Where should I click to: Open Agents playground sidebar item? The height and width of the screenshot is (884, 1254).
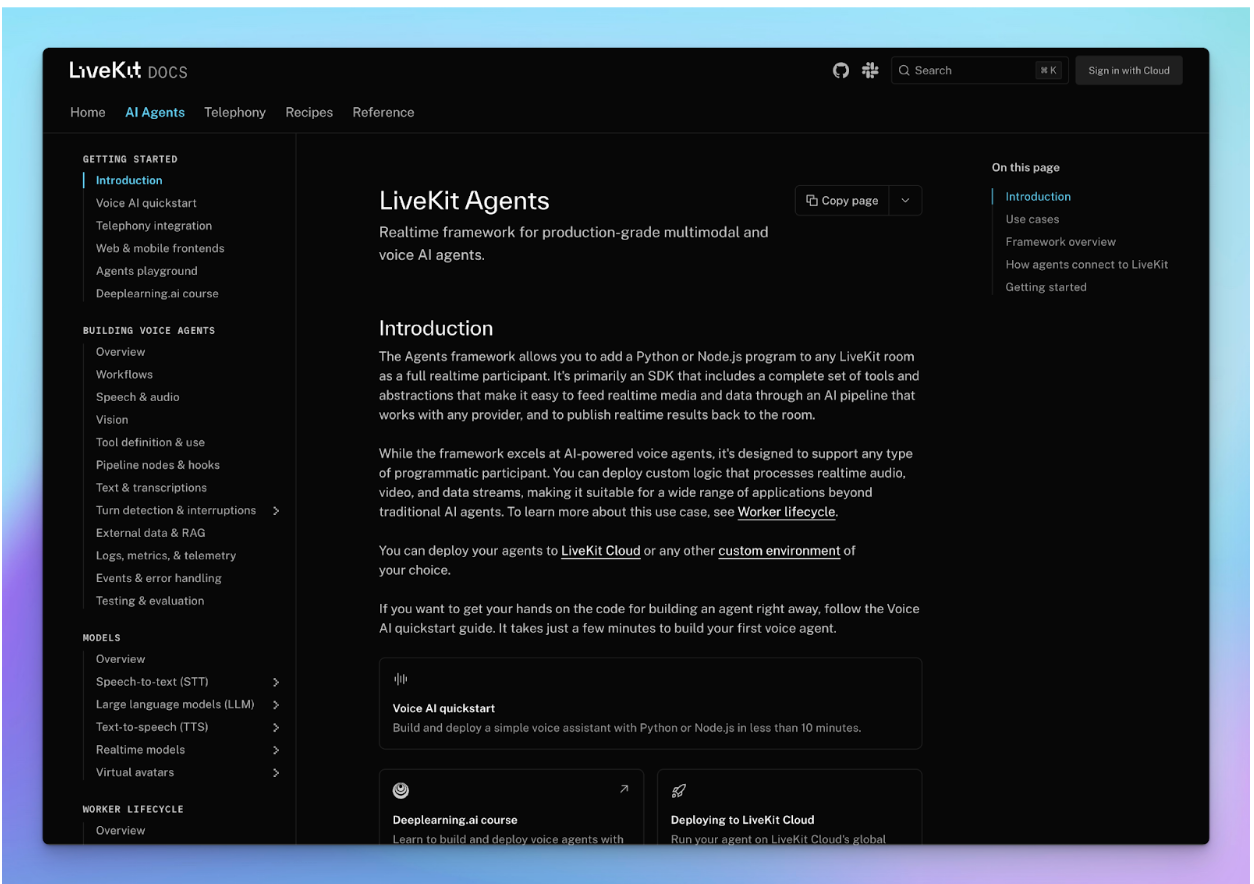point(147,271)
